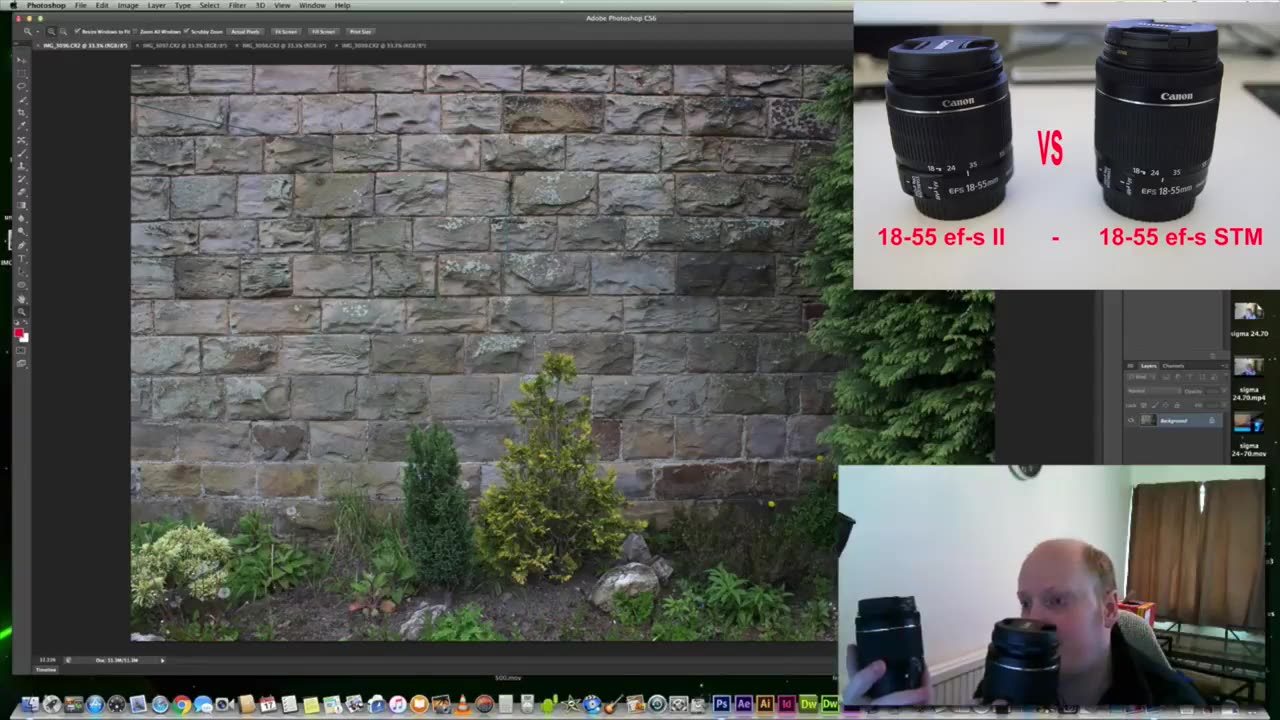Image resolution: width=1280 pixels, height=720 pixels.
Task: Click the foreground red color swatch
Action: coord(19,333)
